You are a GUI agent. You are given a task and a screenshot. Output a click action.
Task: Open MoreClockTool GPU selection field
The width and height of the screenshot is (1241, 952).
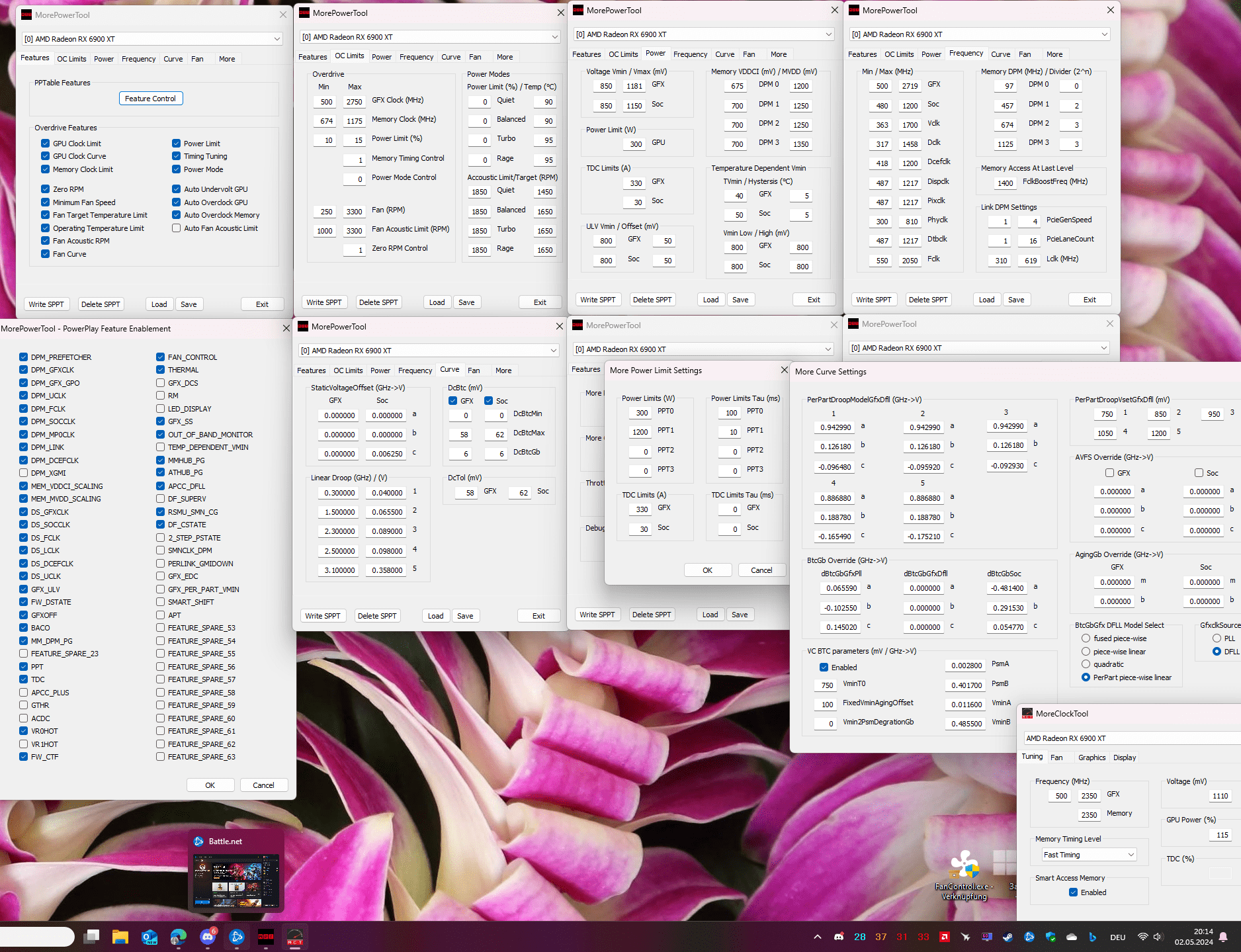1132,738
